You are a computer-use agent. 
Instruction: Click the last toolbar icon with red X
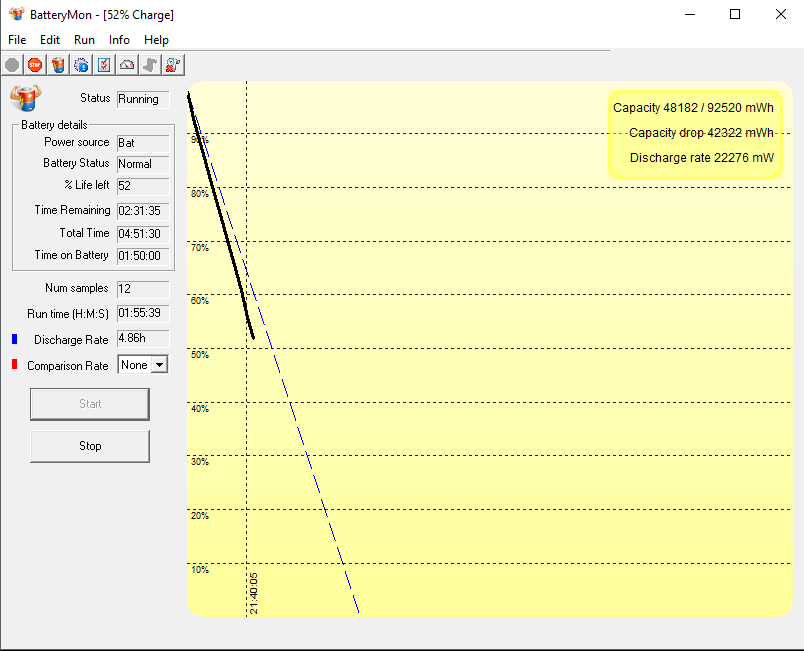[173, 65]
